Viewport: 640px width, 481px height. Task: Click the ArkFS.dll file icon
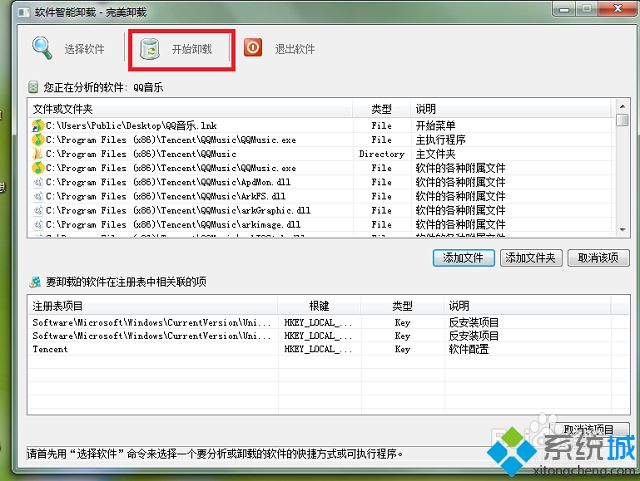(x=38, y=196)
